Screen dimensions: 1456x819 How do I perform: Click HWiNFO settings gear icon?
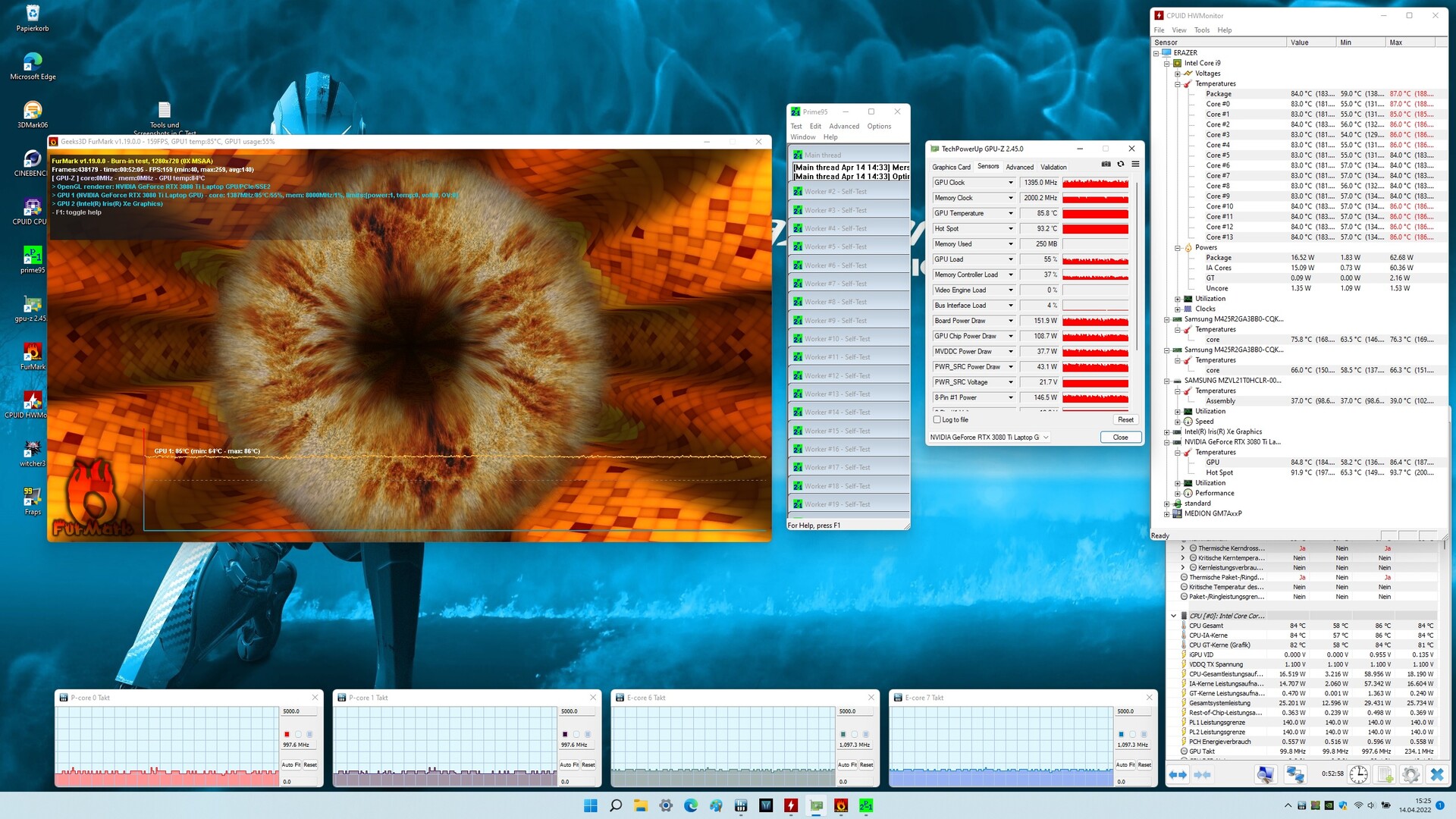point(1410,774)
